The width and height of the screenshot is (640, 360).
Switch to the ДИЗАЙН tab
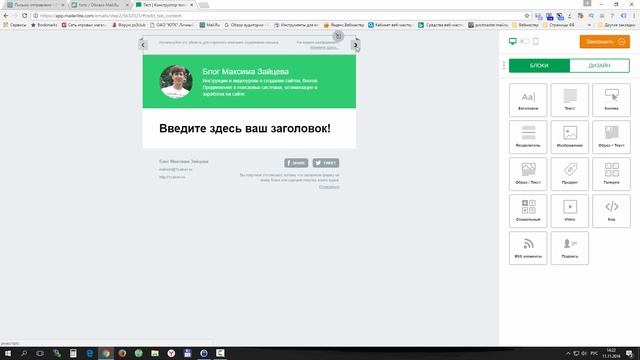(x=599, y=65)
